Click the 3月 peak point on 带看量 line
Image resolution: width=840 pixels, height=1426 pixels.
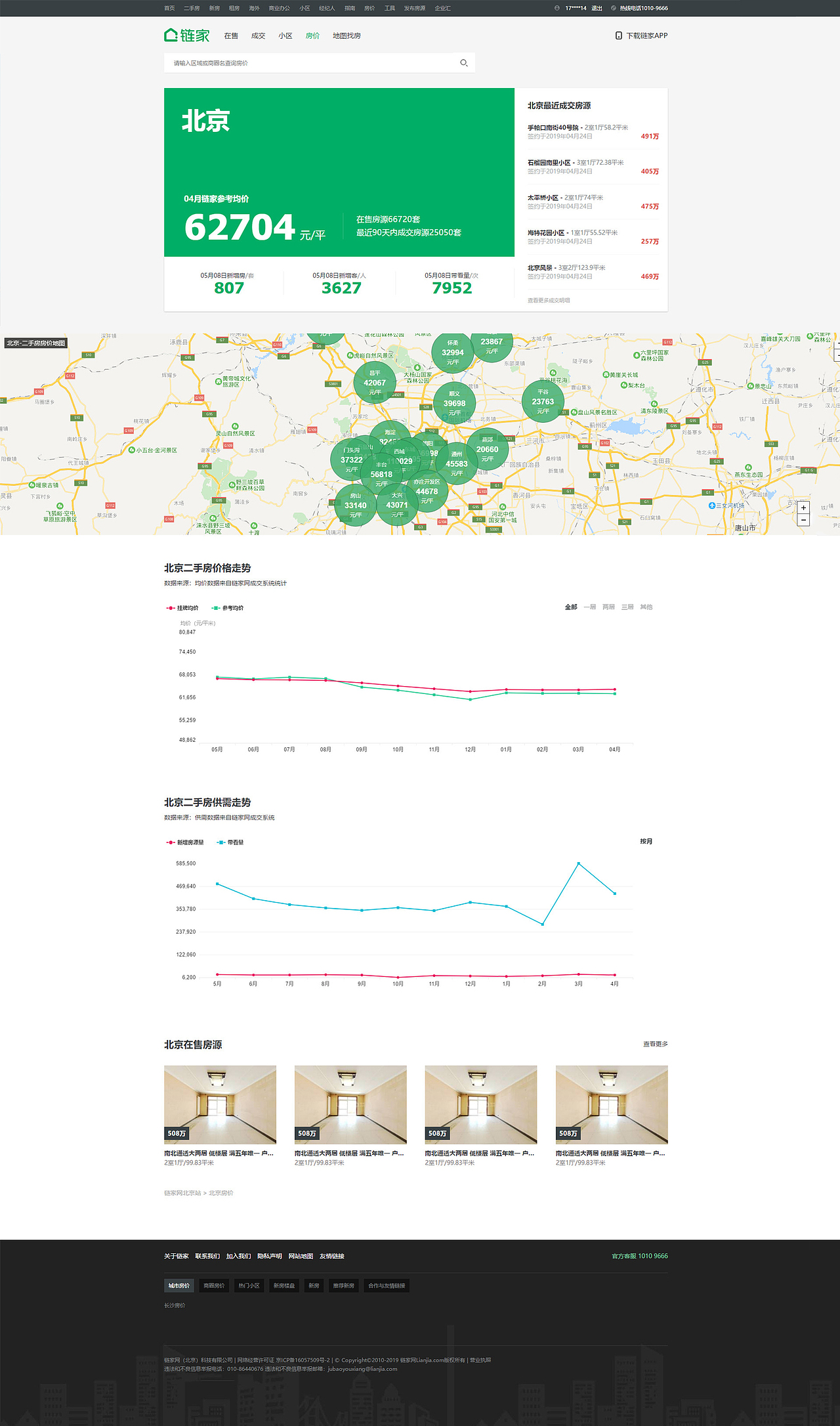pos(578,863)
